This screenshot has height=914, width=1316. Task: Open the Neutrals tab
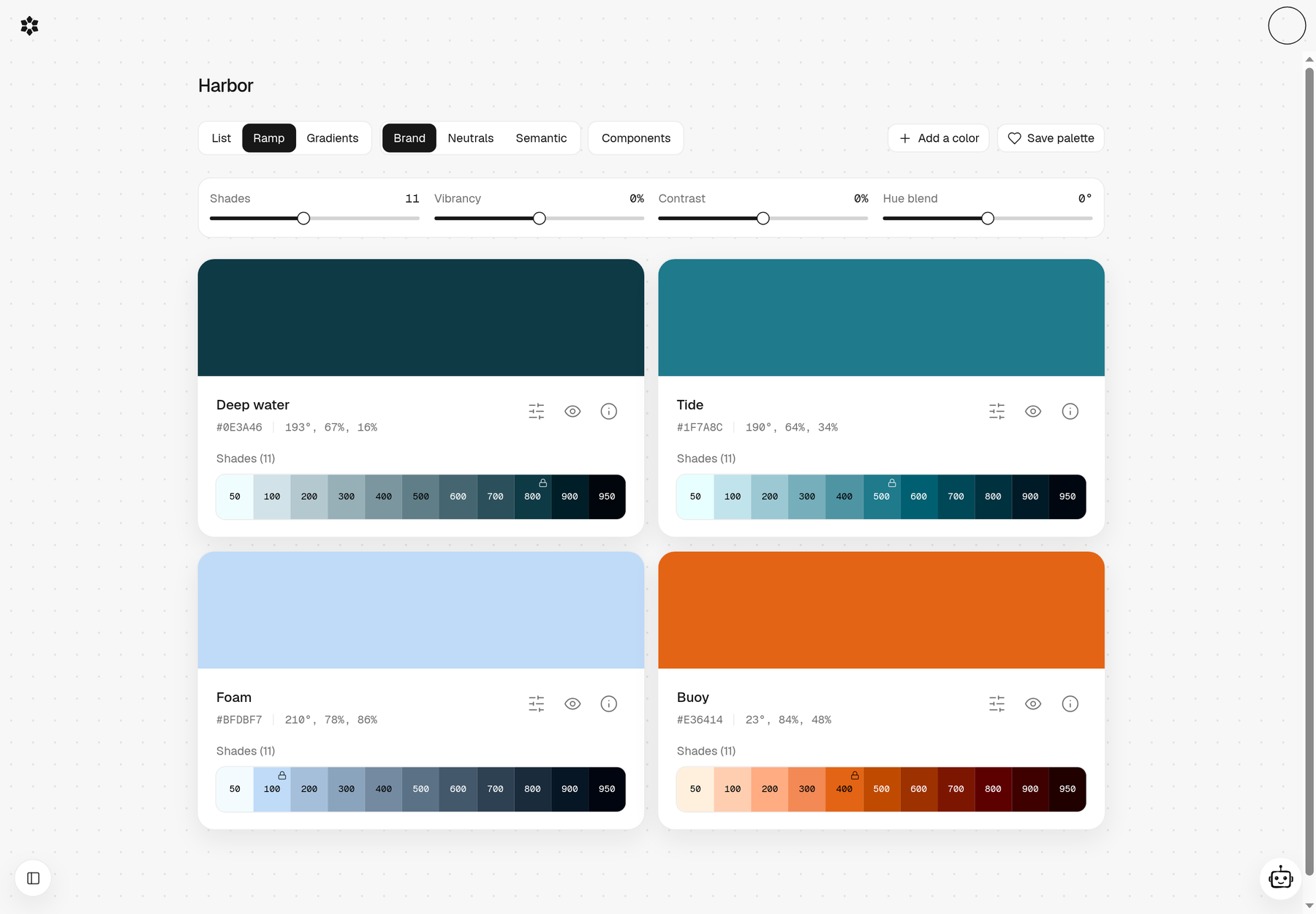tap(471, 138)
